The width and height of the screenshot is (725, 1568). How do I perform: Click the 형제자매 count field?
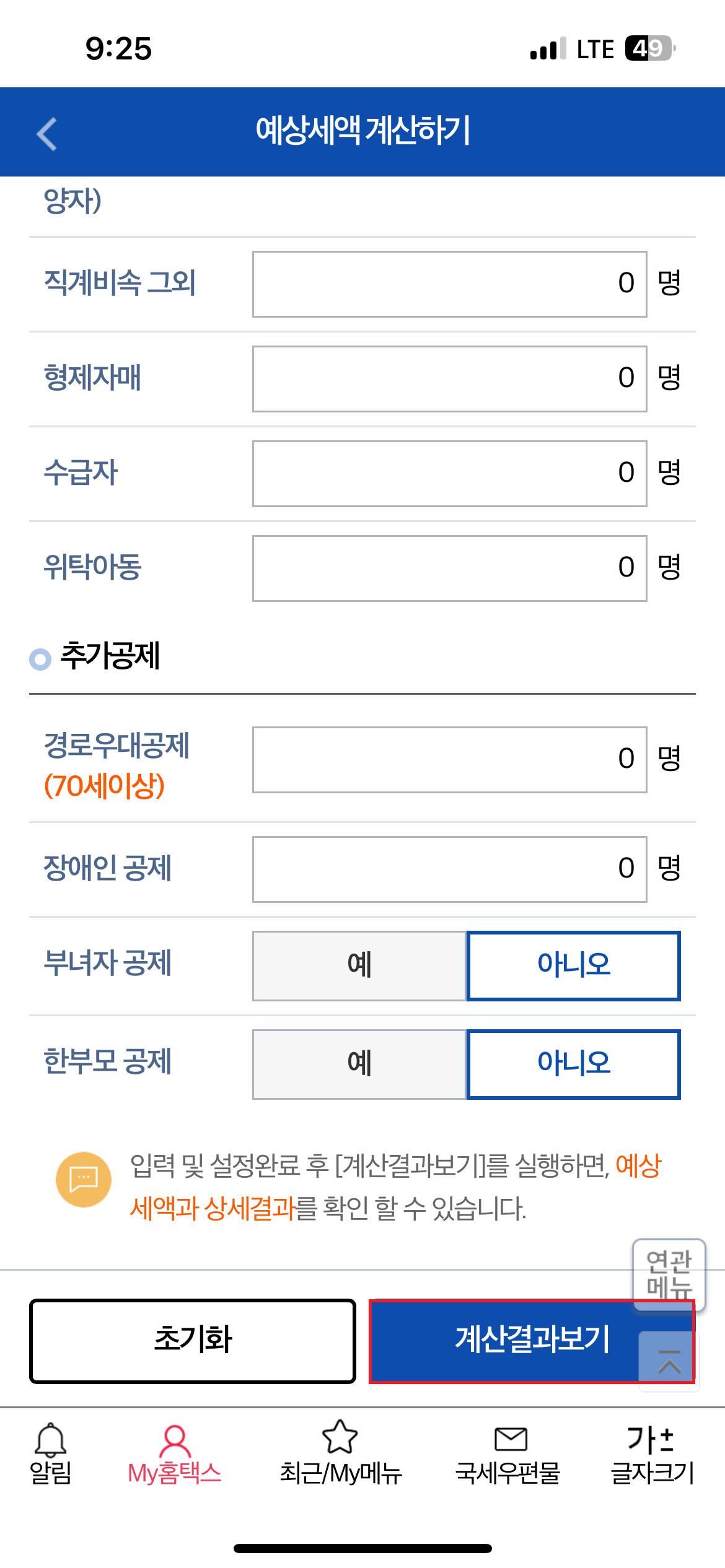(449, 378)
